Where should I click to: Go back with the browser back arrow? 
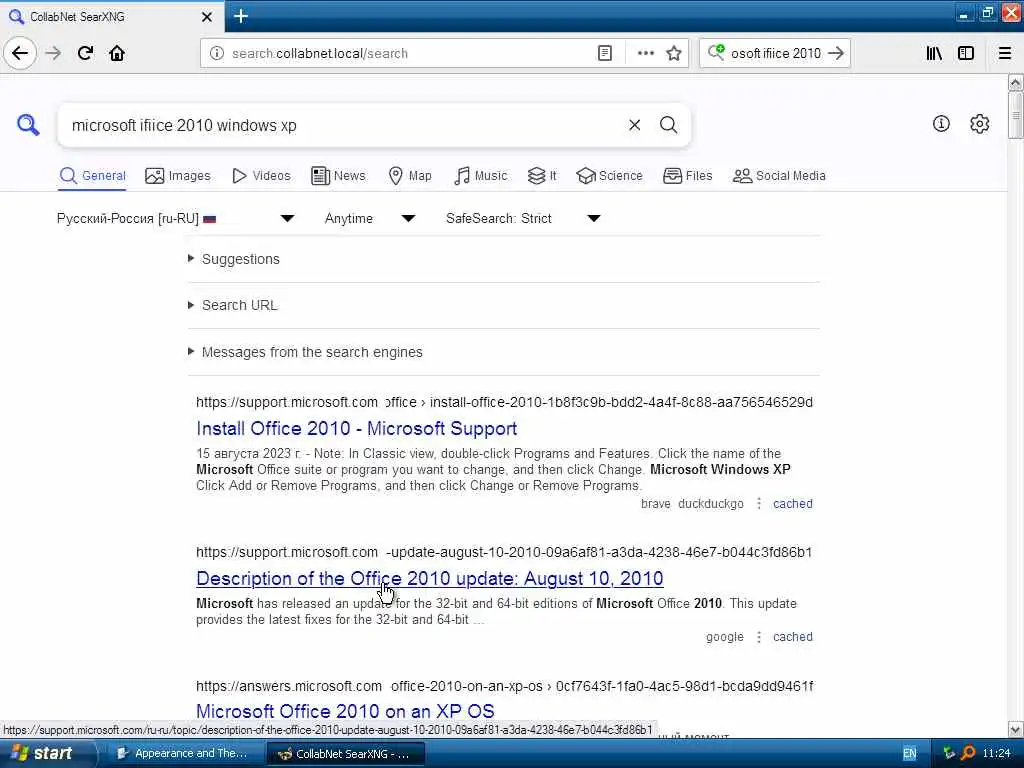20,53
